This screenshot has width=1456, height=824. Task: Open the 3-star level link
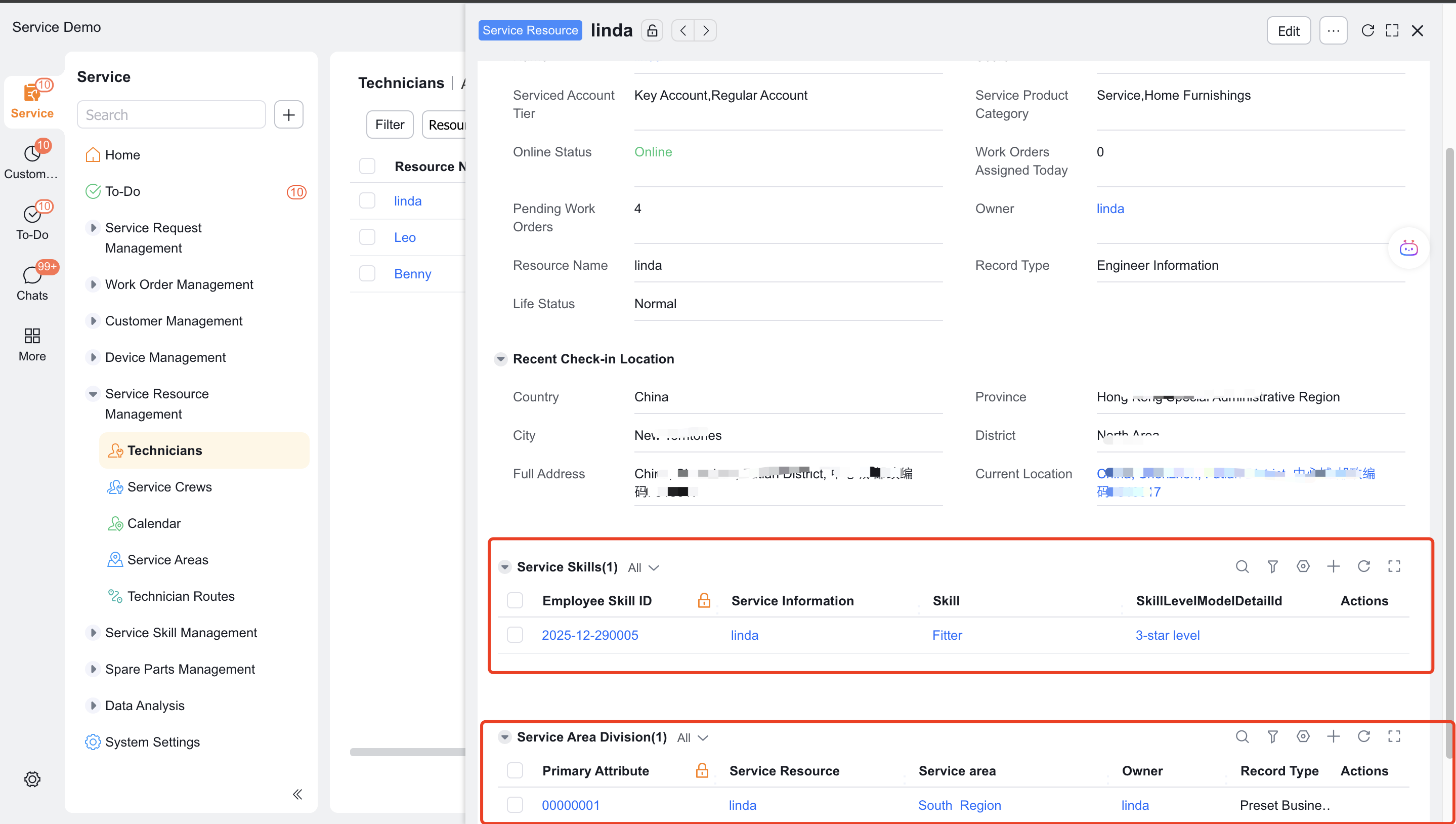click(1168, 636)
